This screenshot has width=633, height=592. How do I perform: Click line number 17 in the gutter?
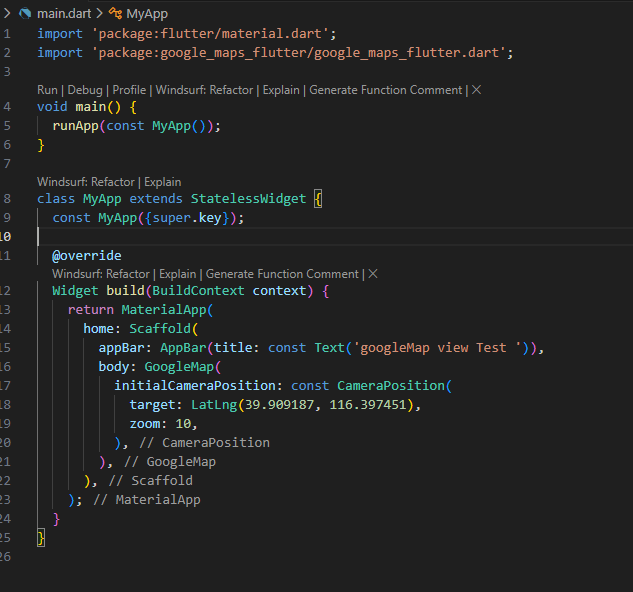tap(9, 384)
